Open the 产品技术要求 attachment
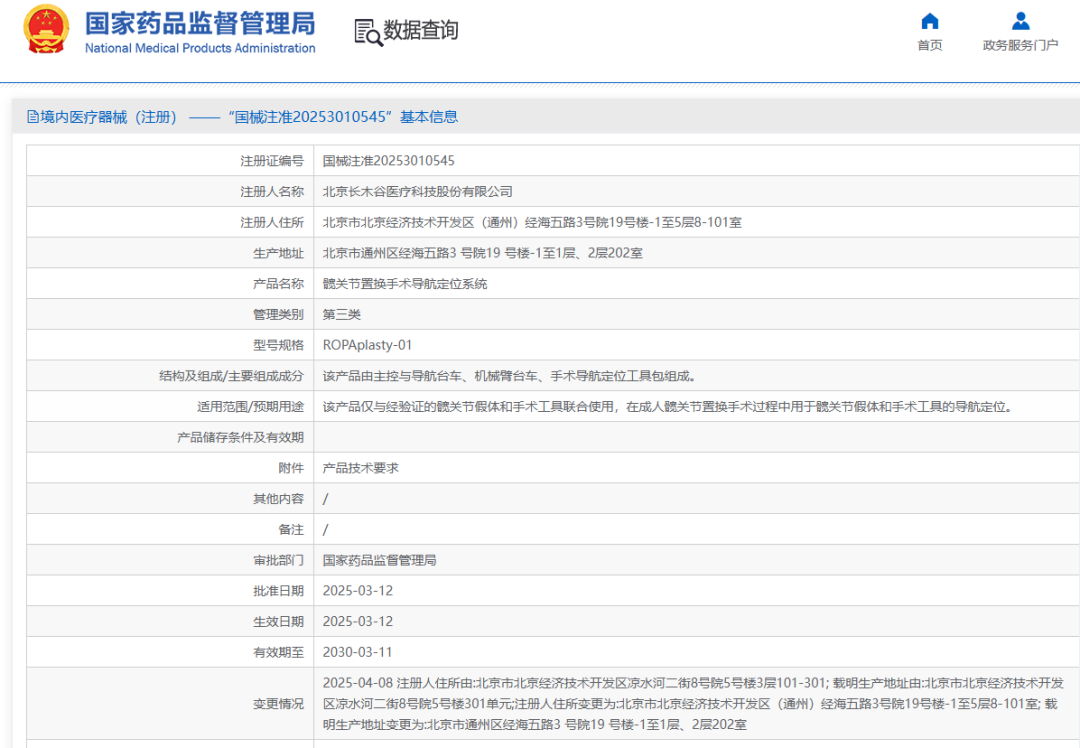The image size is (1080, 748). point(360,468)
